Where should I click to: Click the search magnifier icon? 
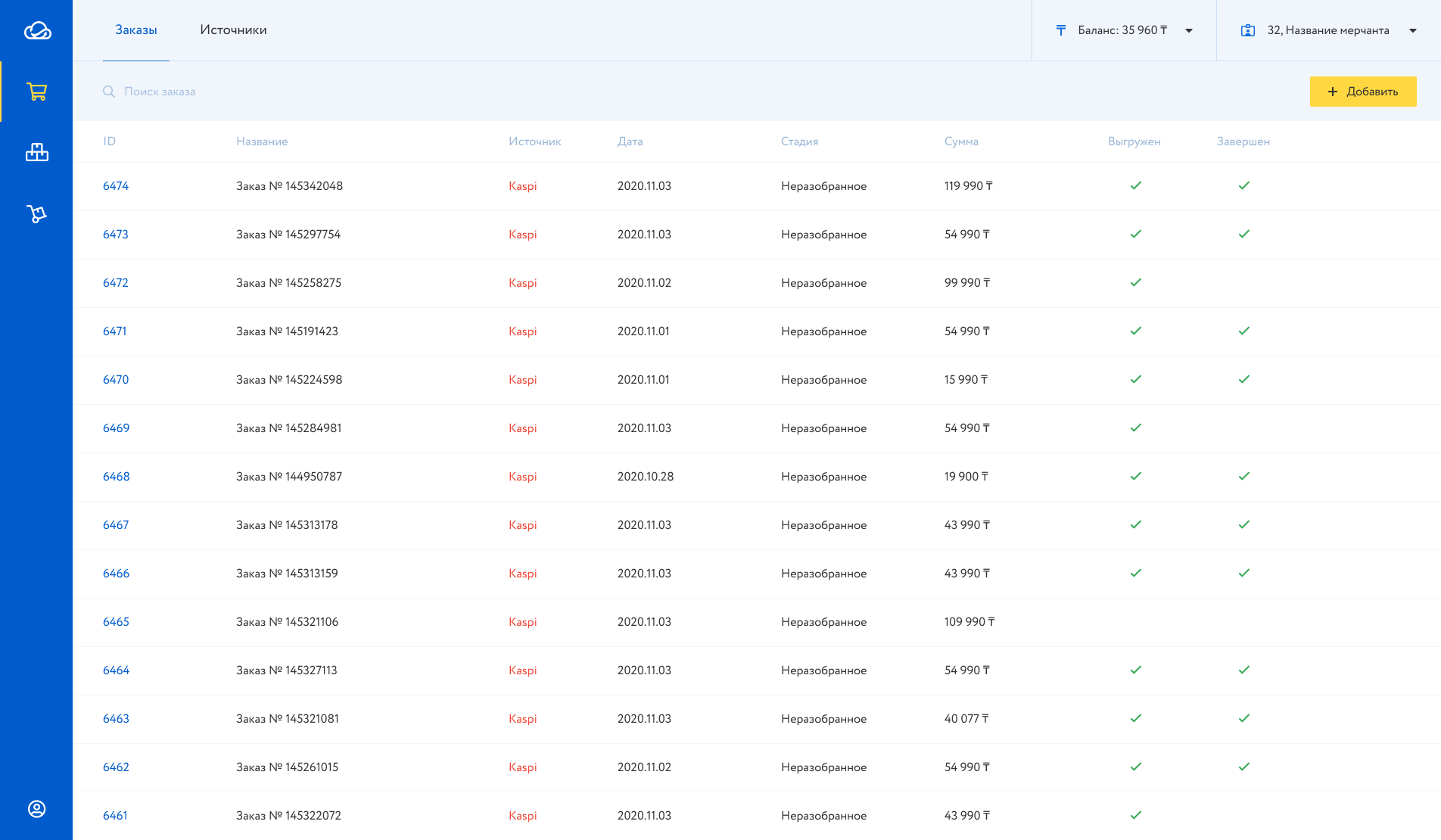pyautogui.click(x=109, y=92)
